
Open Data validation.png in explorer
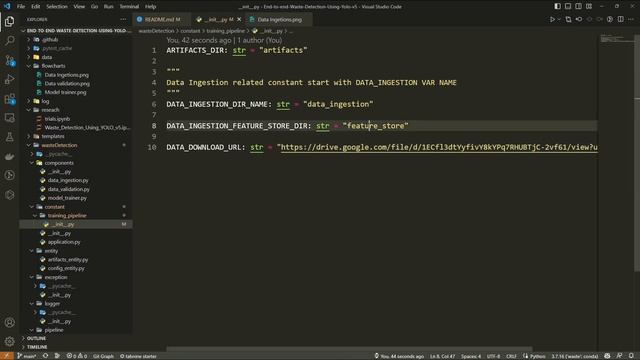click(x=67, y=83)
